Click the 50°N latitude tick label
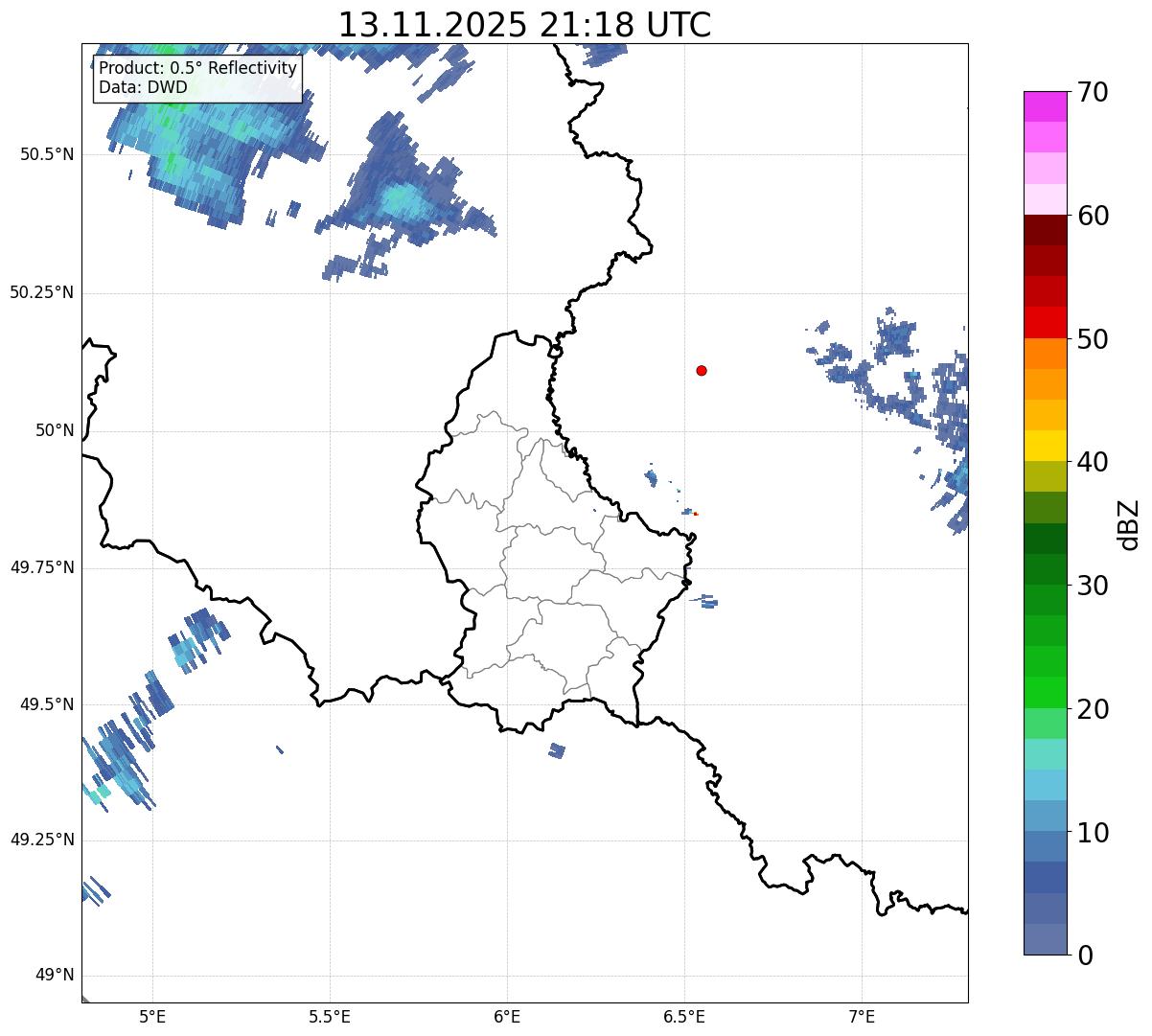 point(54,430)
